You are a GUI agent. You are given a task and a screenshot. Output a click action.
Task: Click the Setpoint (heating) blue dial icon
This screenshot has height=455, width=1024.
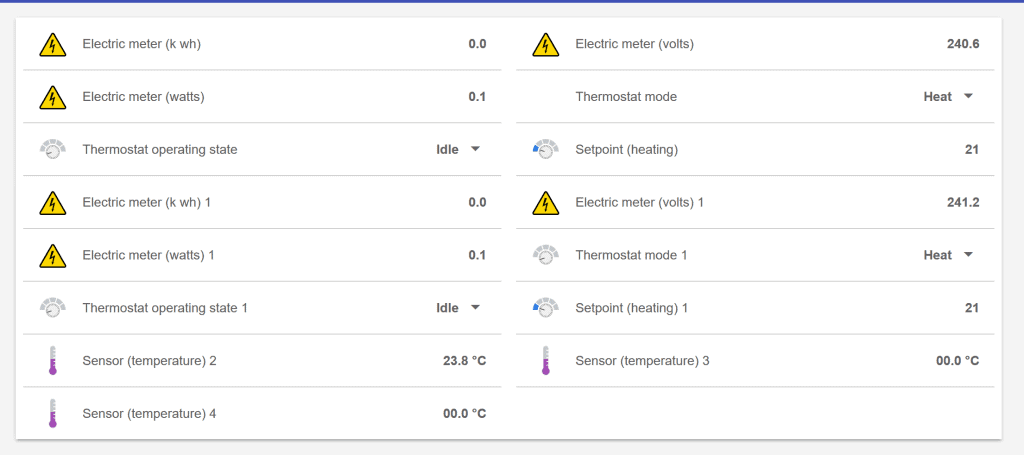click(545, 149)
